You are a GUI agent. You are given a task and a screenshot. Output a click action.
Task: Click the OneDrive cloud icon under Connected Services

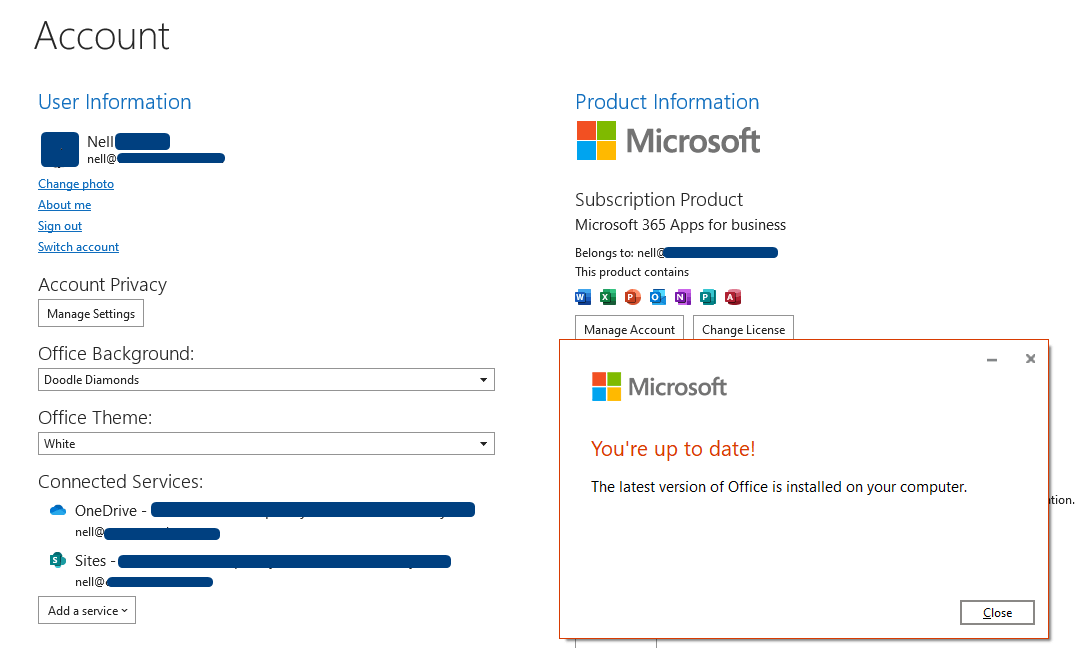57,510
